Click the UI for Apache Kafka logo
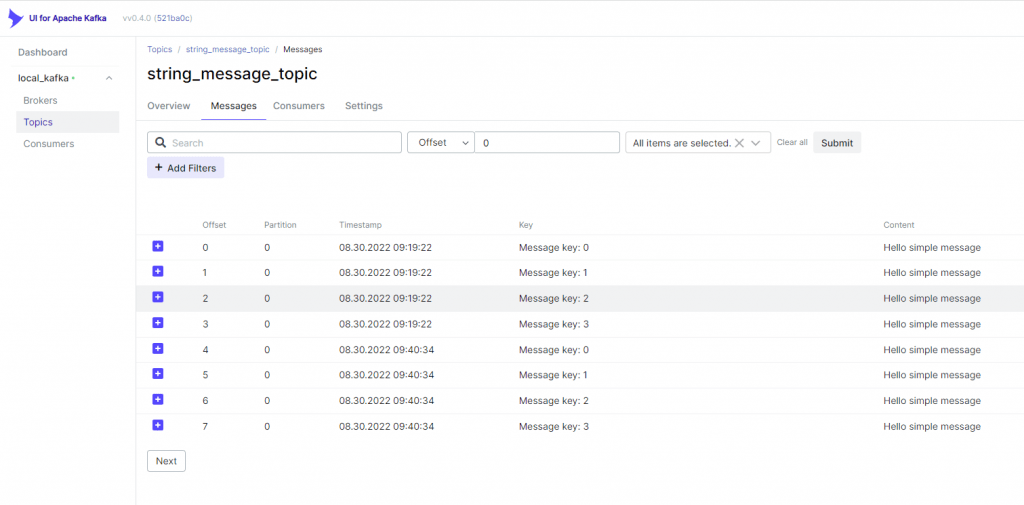Image resolution: width=1024 pixels, height=505 pixels. 16,18
